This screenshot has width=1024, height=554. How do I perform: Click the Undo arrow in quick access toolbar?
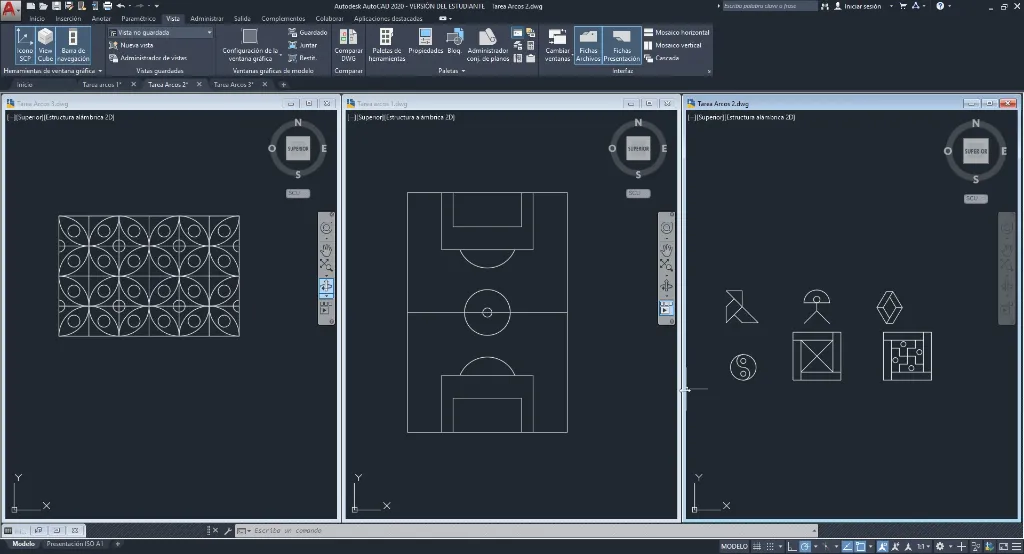(120, 6)
